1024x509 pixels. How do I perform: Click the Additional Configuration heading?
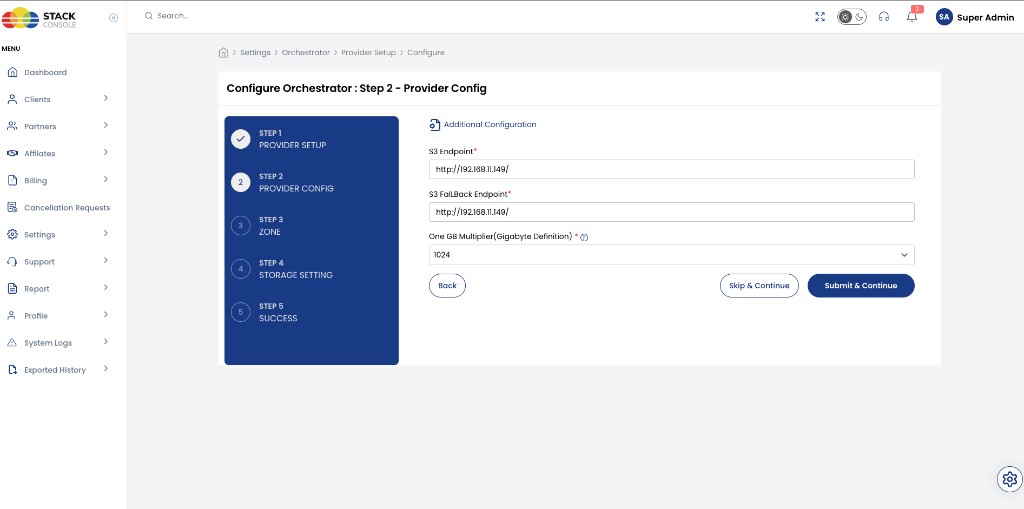pyautogui.click(x=490, y=124)
